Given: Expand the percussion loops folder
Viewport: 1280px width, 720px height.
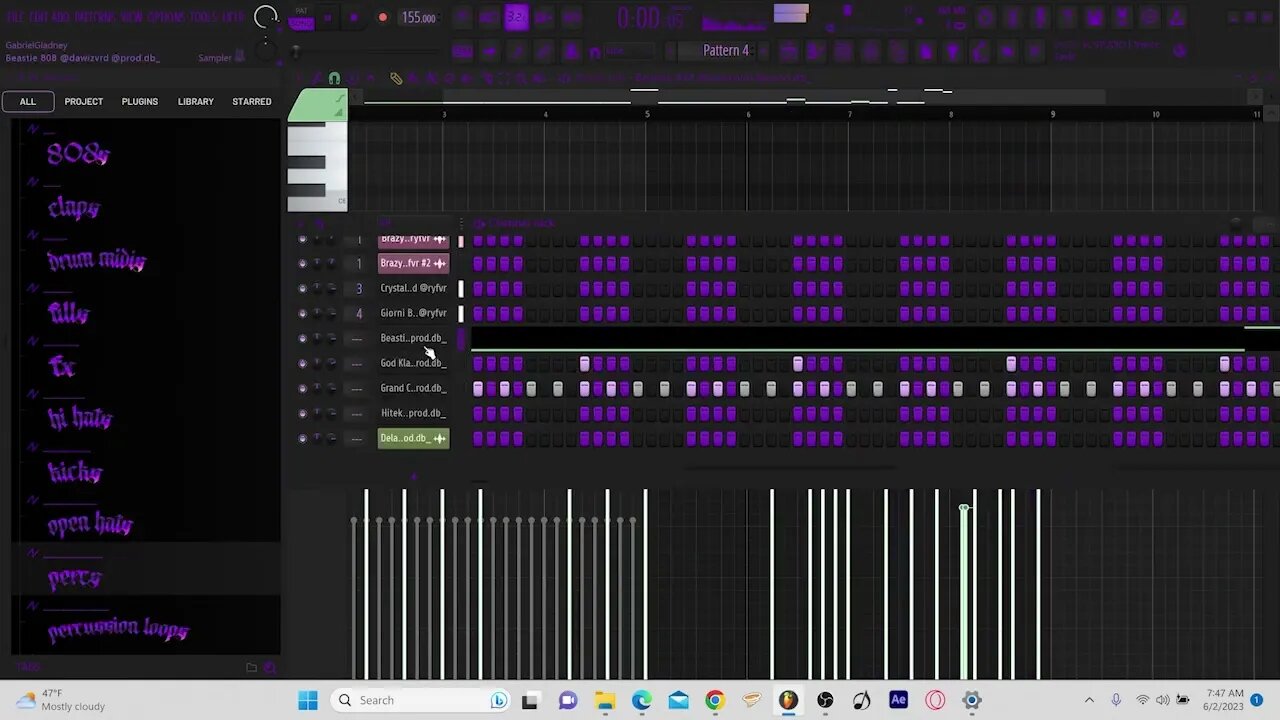Looking at the screenshot, I should click(118, 630).
